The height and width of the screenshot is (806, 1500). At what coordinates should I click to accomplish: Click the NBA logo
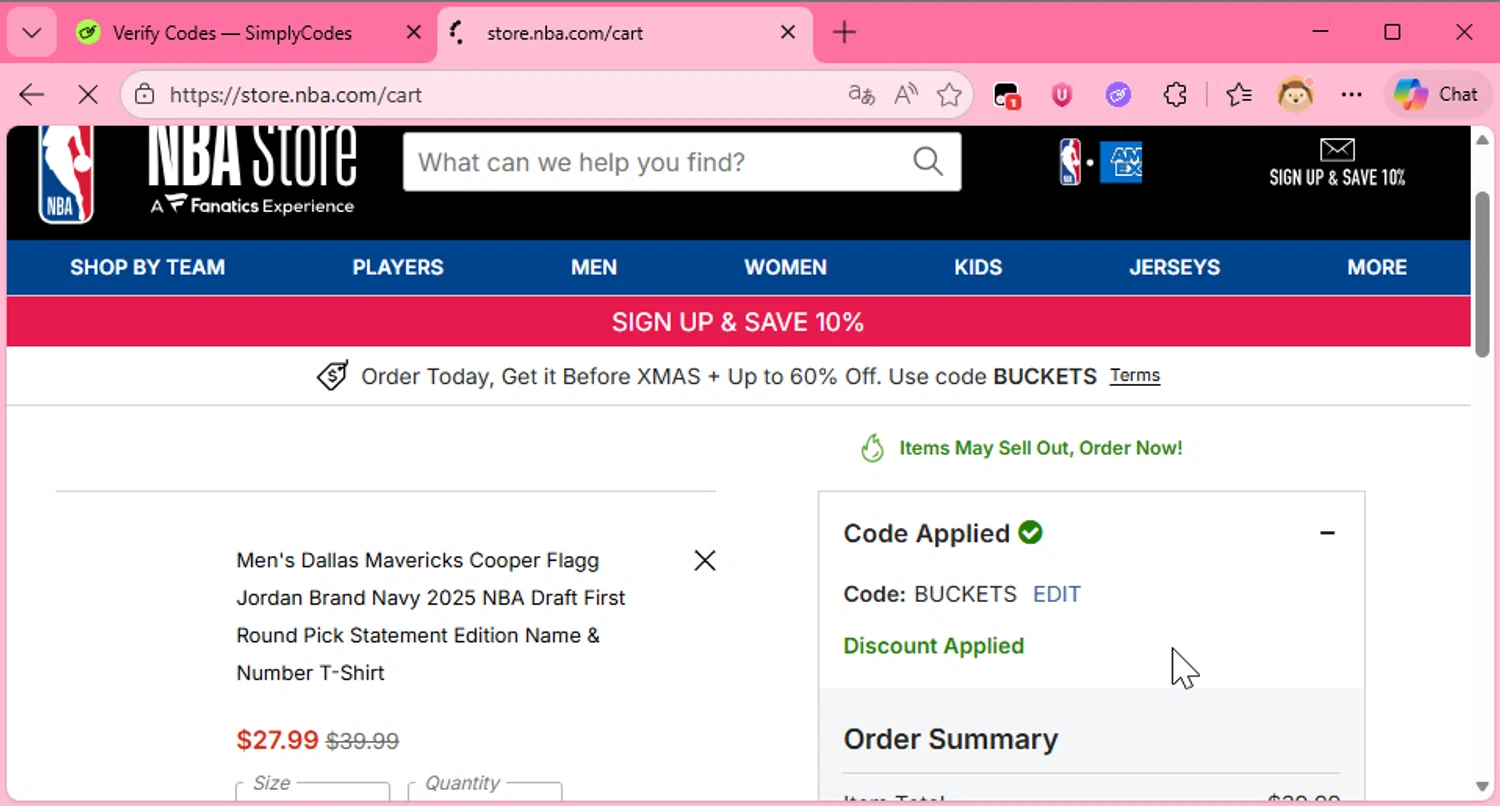tap(66, 174)
